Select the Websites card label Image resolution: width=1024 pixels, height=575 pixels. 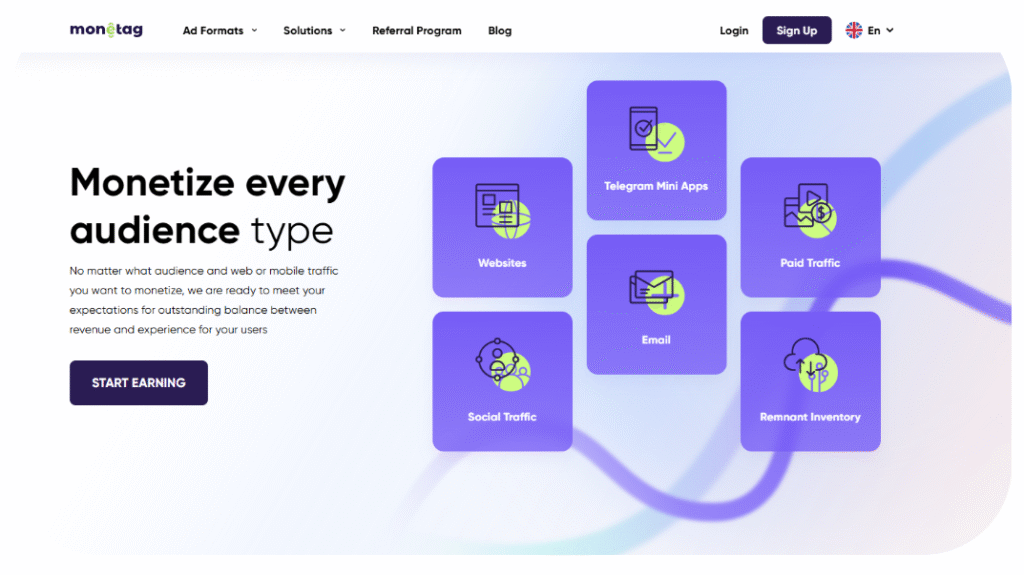502,263
